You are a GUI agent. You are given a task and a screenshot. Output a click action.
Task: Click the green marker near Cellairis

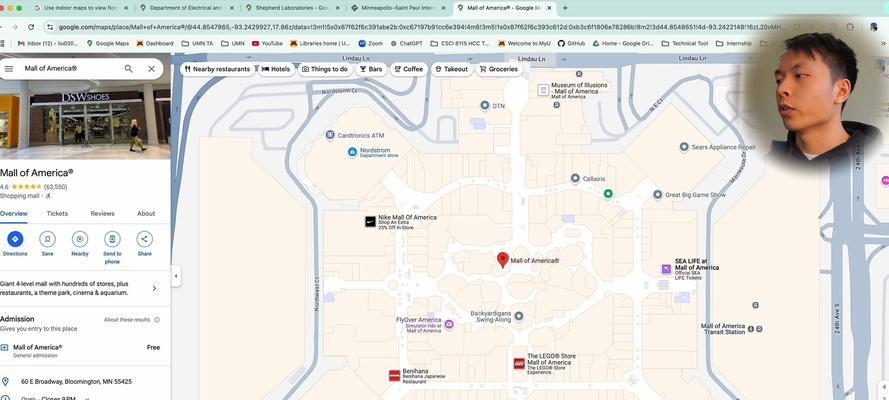coord(608,194)
